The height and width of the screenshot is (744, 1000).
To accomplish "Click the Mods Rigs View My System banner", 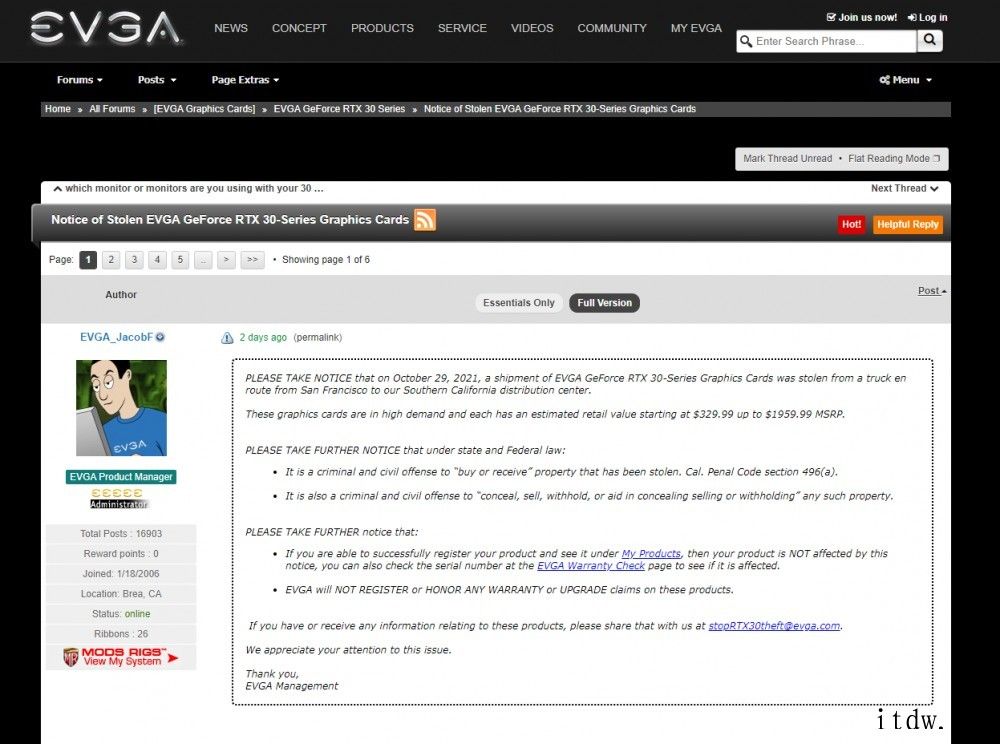I will 121,657.
